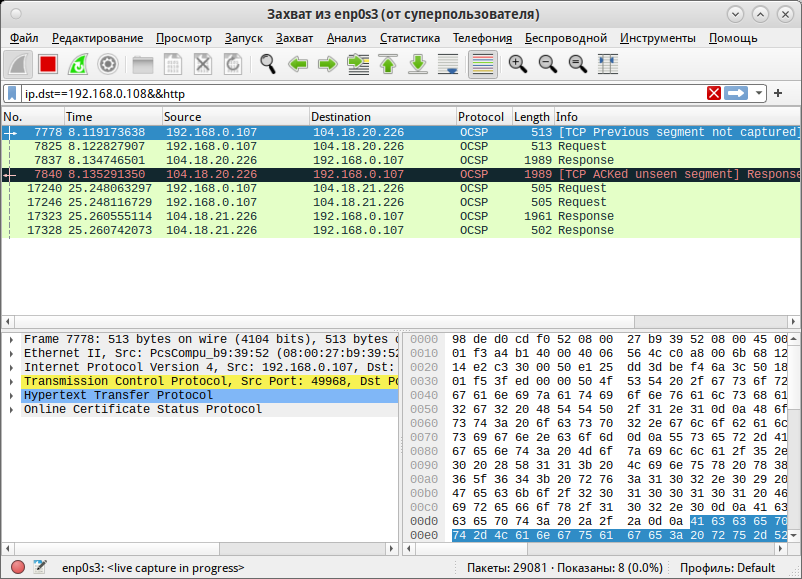Open capture options gear icon
This screenshot has width=802, height=579.
[108, 64]
